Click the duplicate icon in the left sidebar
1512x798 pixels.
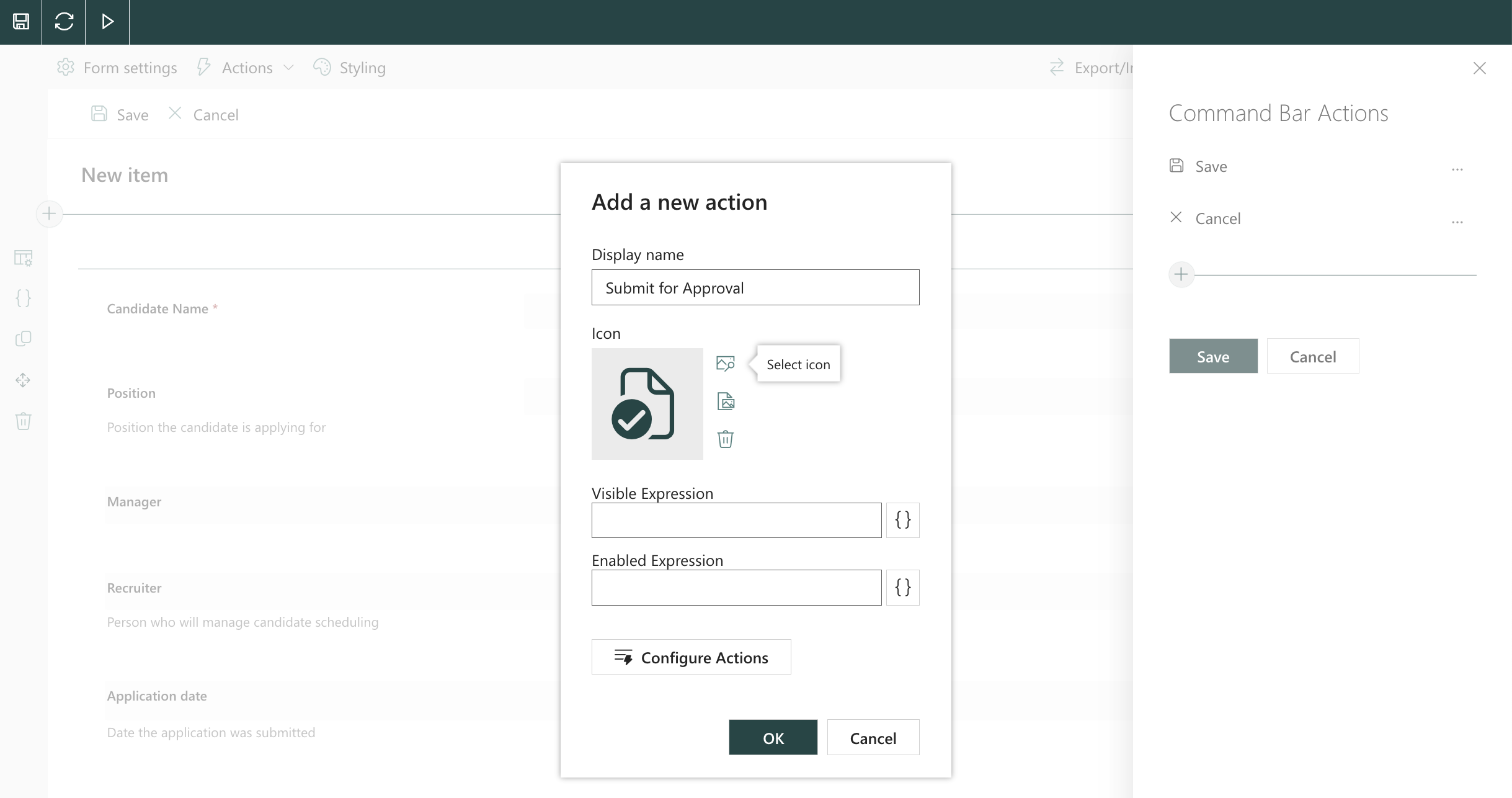[x=22, y=338]
